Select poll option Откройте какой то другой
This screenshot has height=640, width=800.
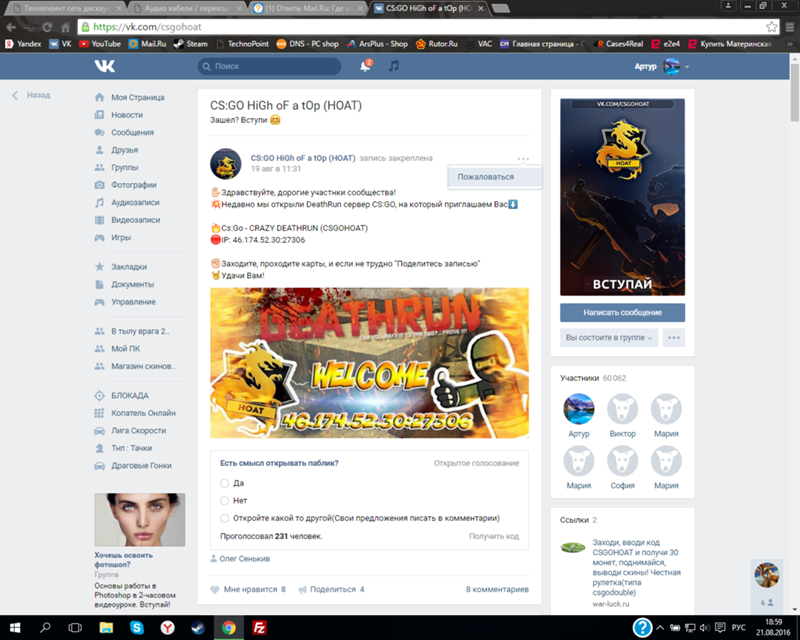[224, 518]
